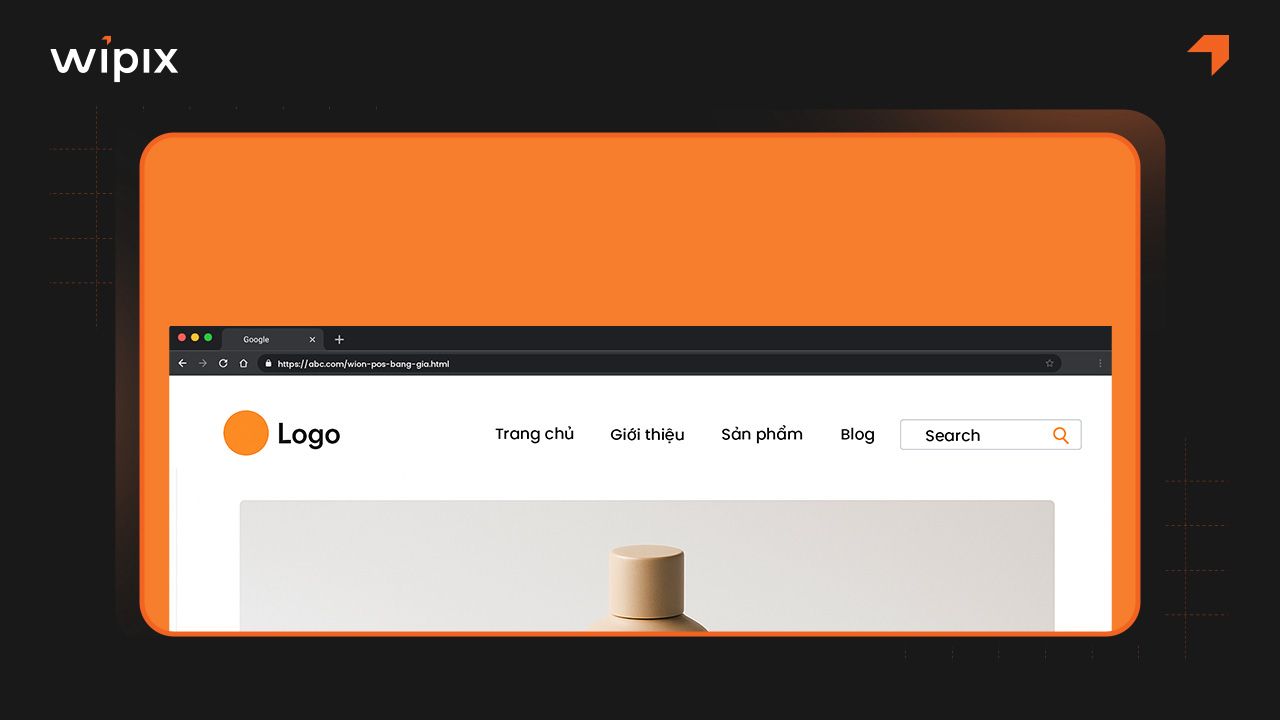1280x720 pixels.
Task: Reload the page with the refresh icon
Action: 223,363
